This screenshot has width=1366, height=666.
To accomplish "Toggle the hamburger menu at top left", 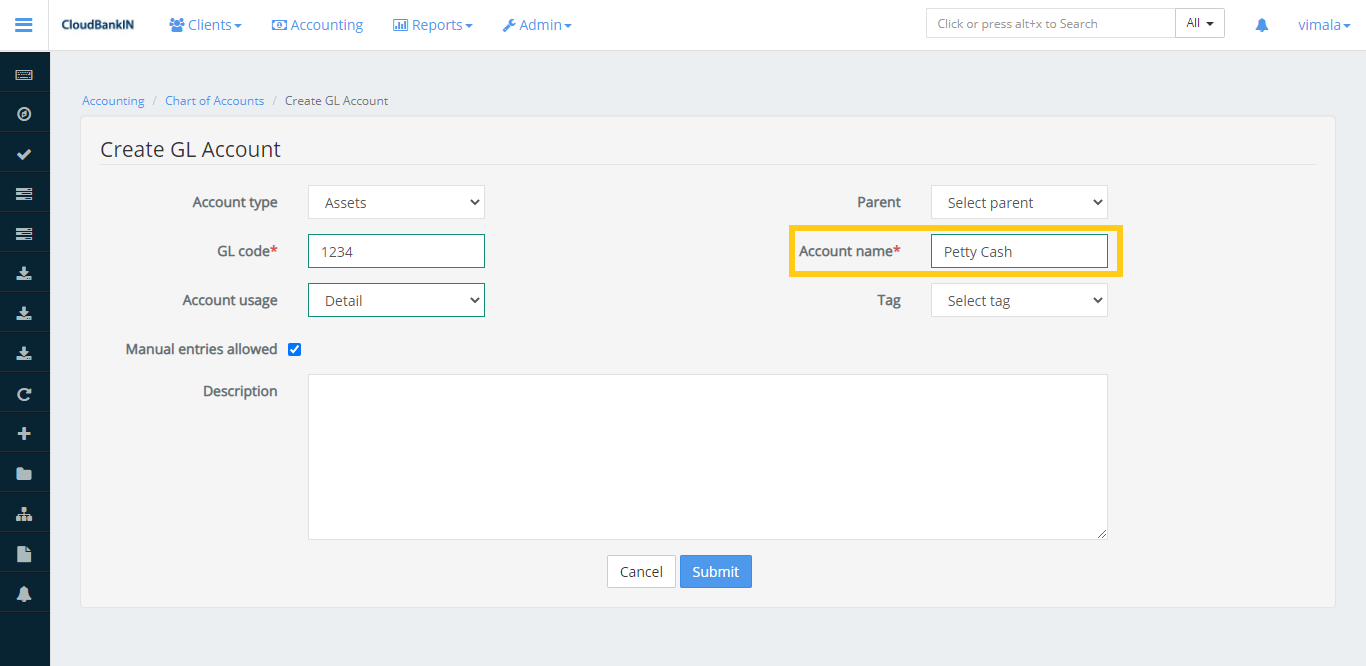I will click(24, 24).
